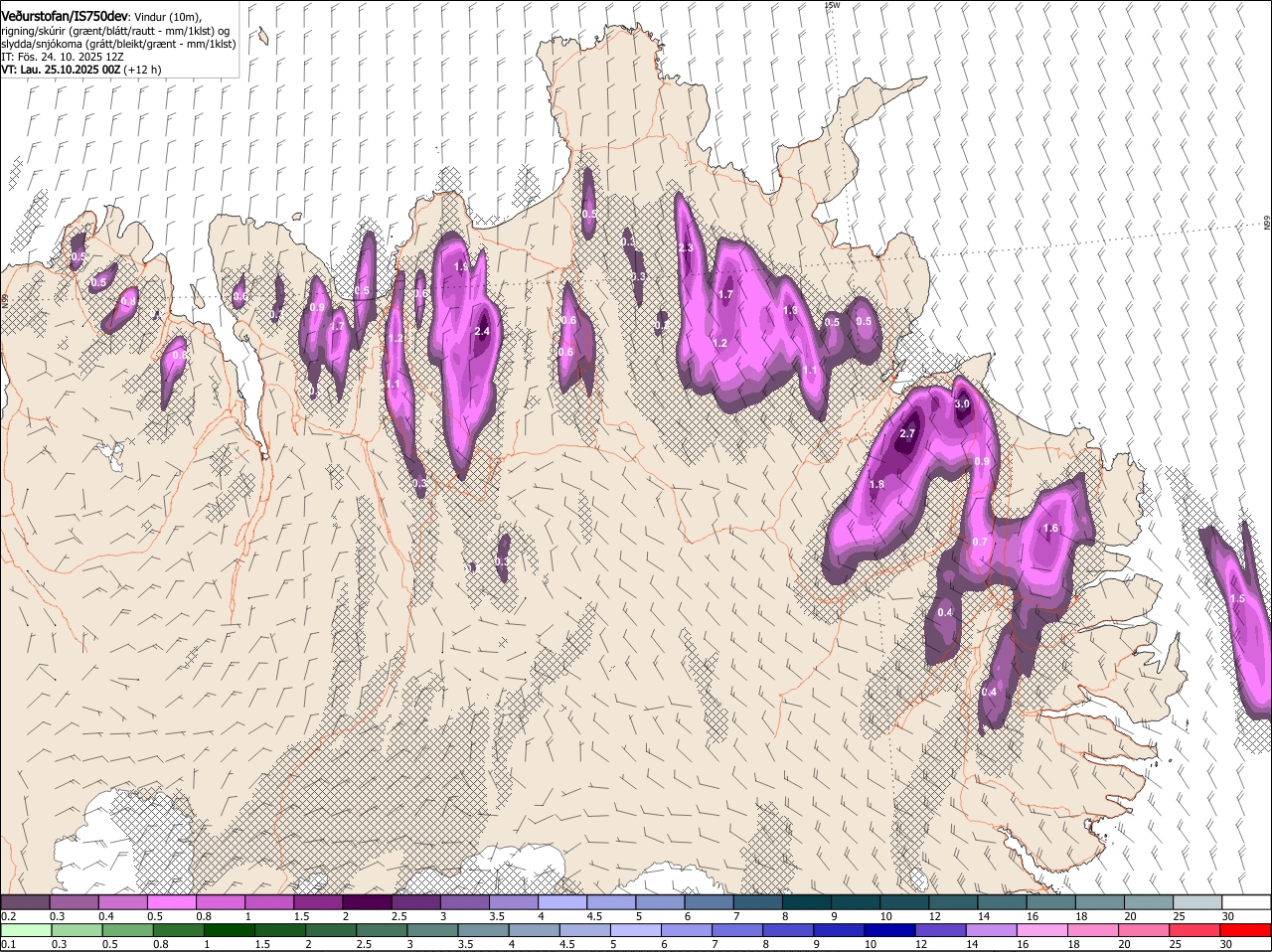This screenshot has height=952, width=1272.
Task: Pick snow legend swatch between 25 and 30
Action: tap(1197, 902)
